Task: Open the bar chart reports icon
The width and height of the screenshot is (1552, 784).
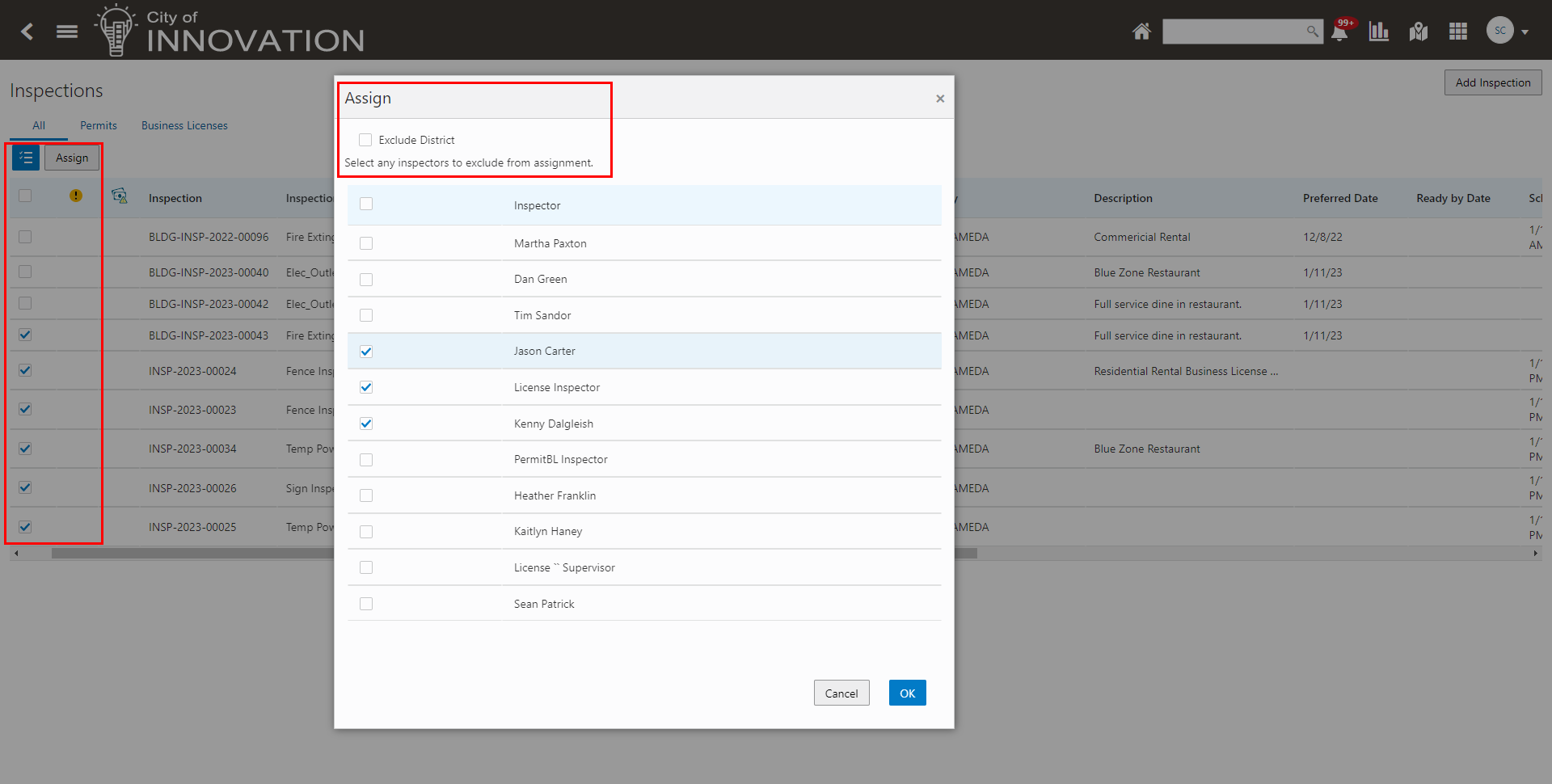Action: tap(1379, 32)
